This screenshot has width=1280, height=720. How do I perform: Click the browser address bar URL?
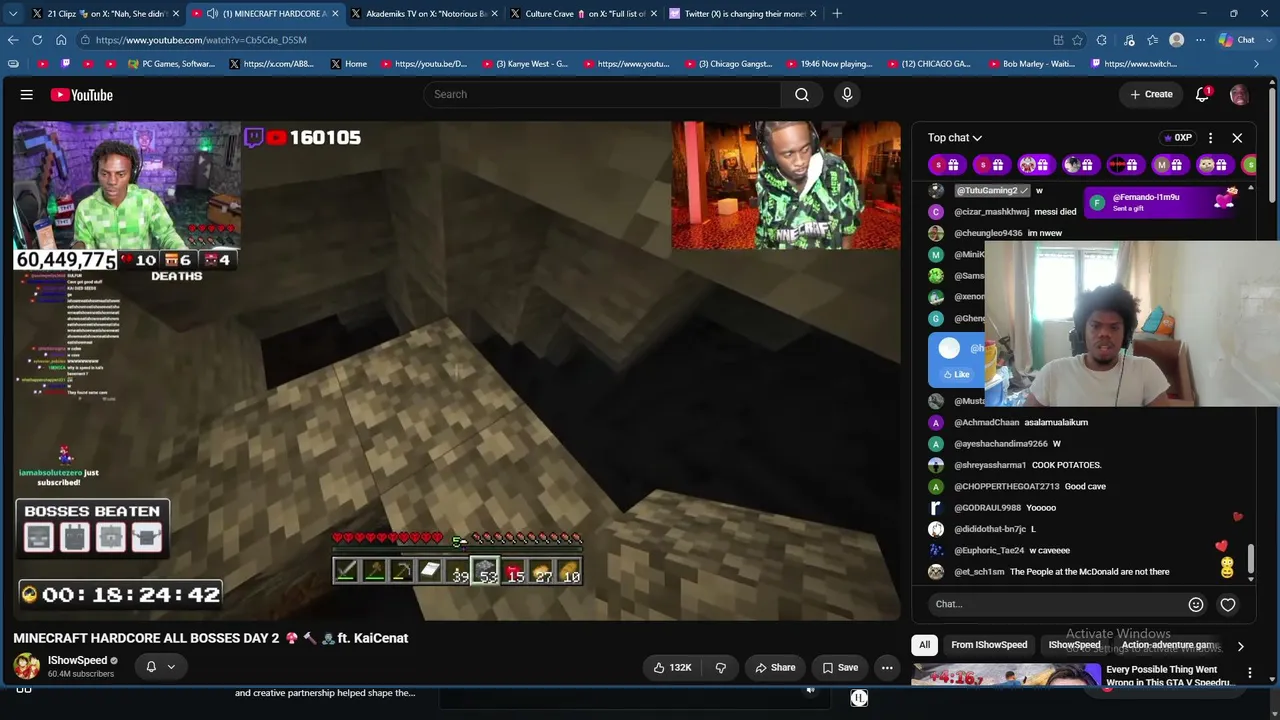point(201,40)
